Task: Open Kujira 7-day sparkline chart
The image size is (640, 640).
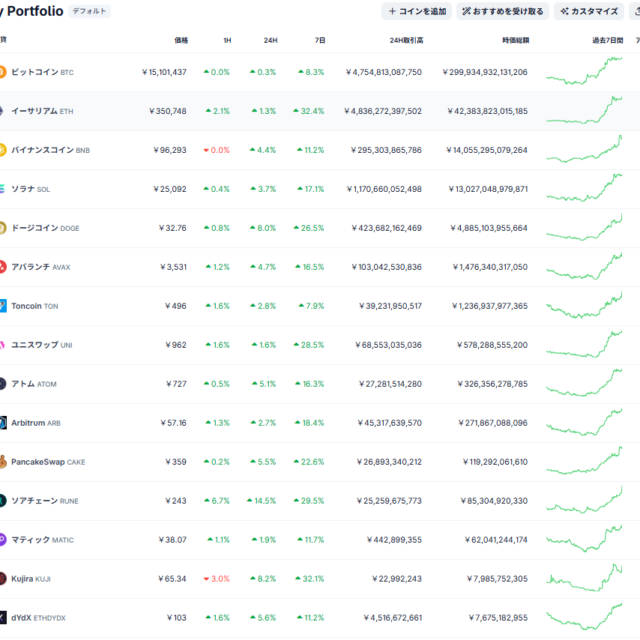Action: point(584,577)
